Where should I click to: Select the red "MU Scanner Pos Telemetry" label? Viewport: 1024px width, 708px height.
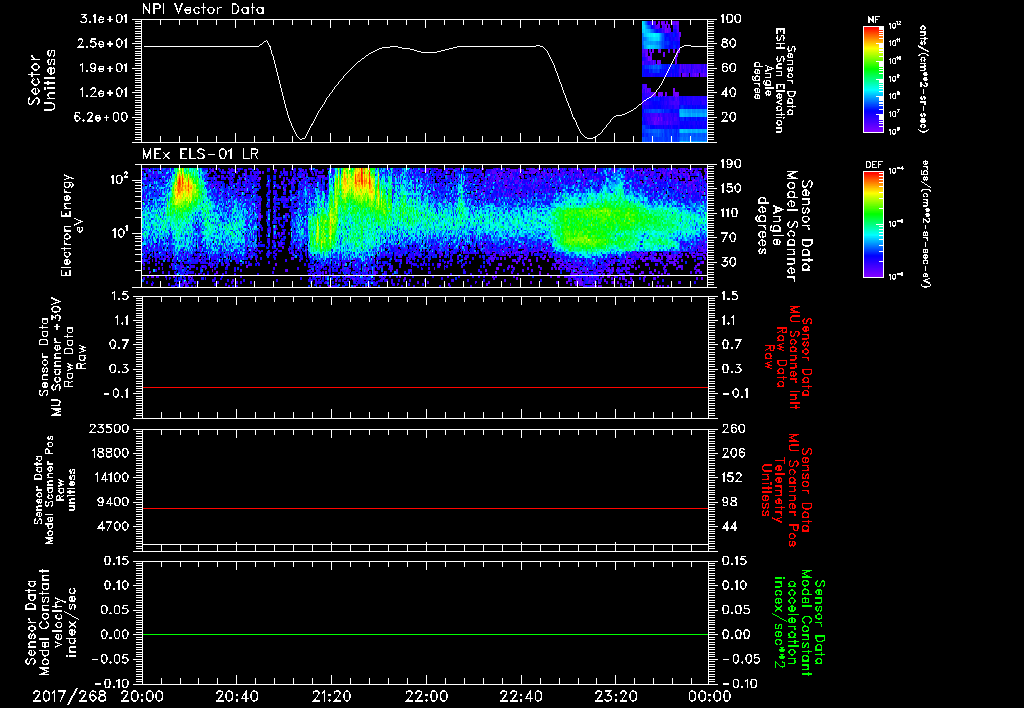786,490
